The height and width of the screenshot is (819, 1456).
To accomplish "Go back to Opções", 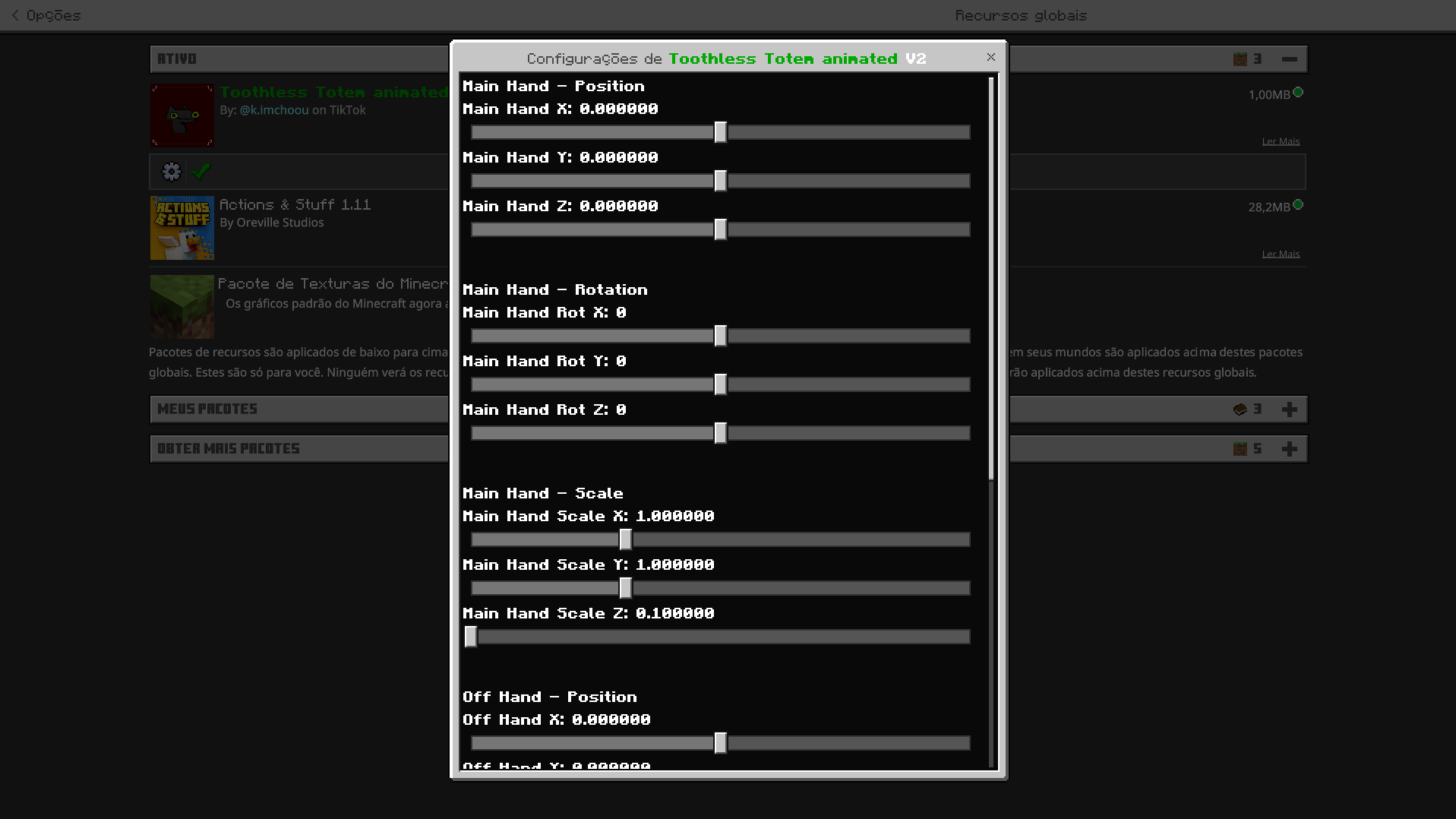I will [x=46, y=15].
